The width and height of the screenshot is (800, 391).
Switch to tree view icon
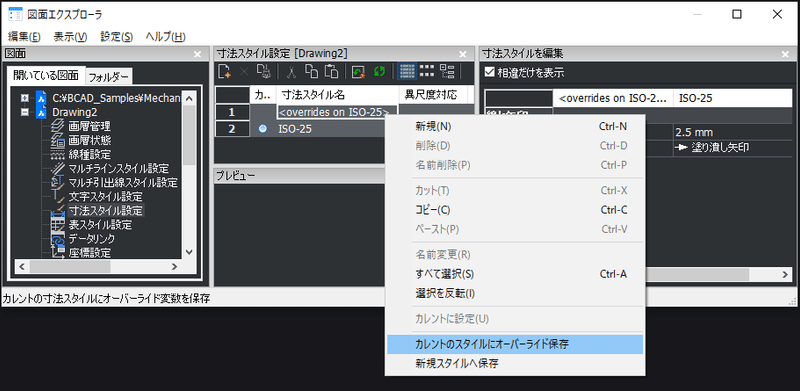point(447,71)
